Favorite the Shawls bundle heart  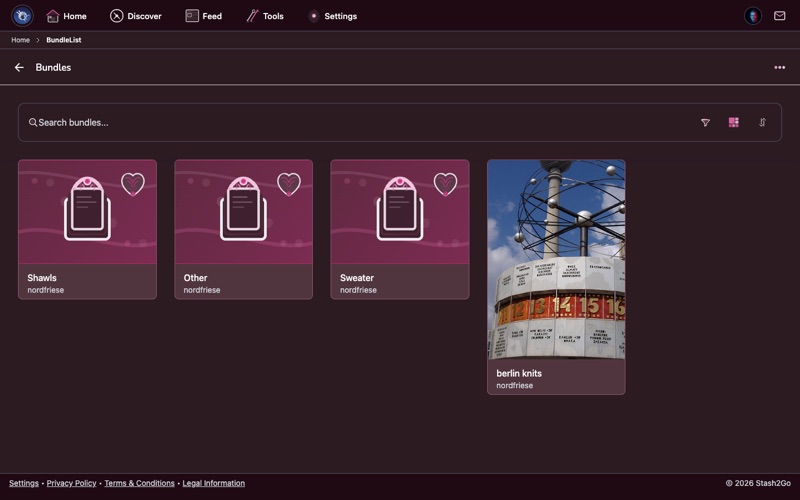point(133,184)
